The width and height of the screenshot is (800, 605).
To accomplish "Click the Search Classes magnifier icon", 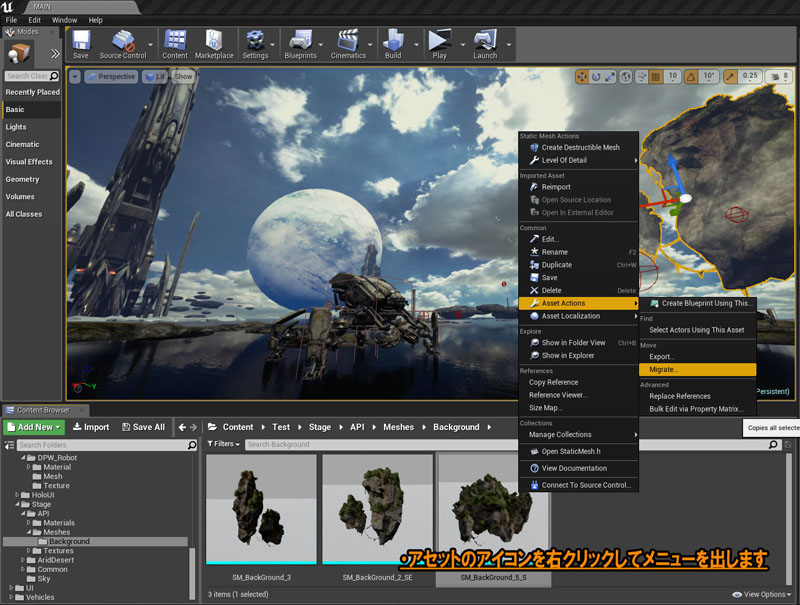I will click(54, 76).
